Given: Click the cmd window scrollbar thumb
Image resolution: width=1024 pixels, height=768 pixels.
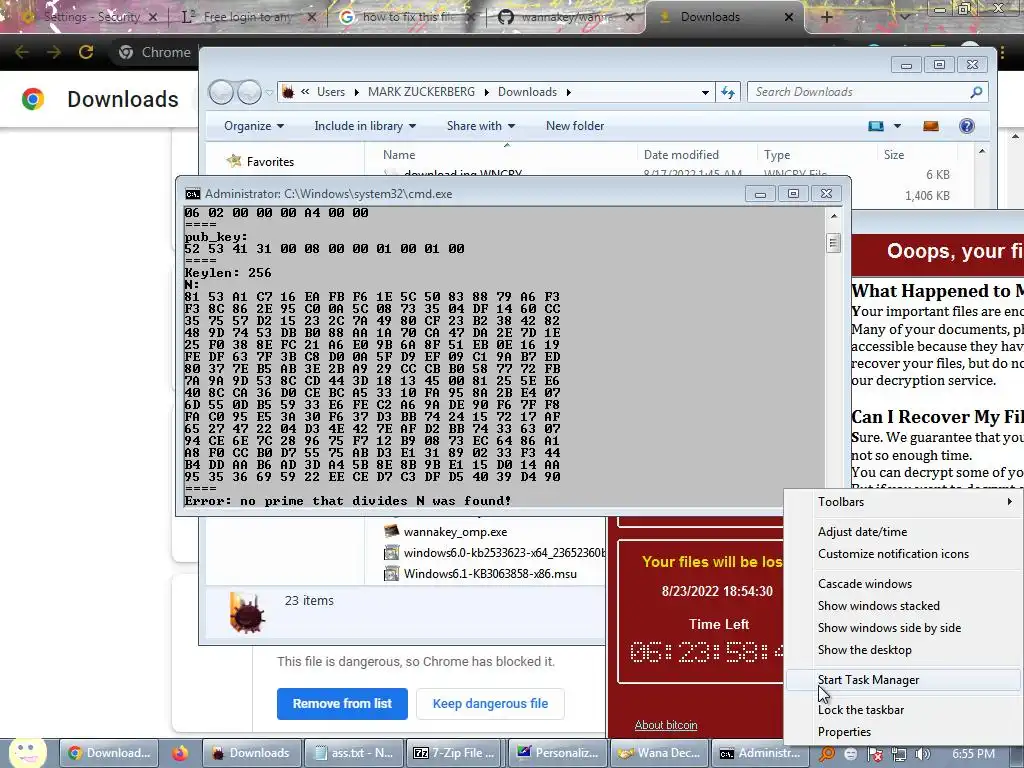Looking at the screenshot, I should 833,243.
